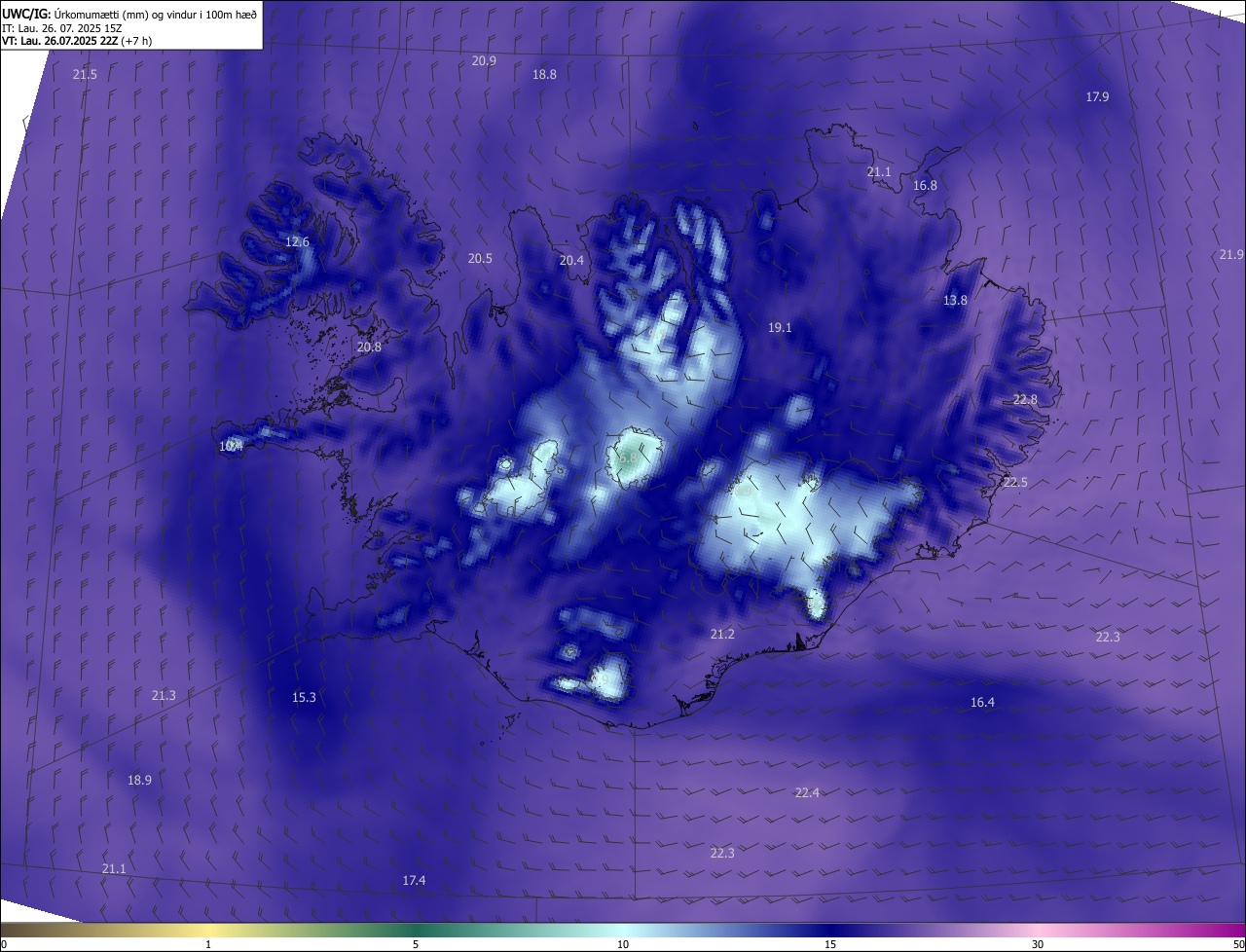Click the 20.9 value on the map

pyautogui.click(x=484, y=60)
